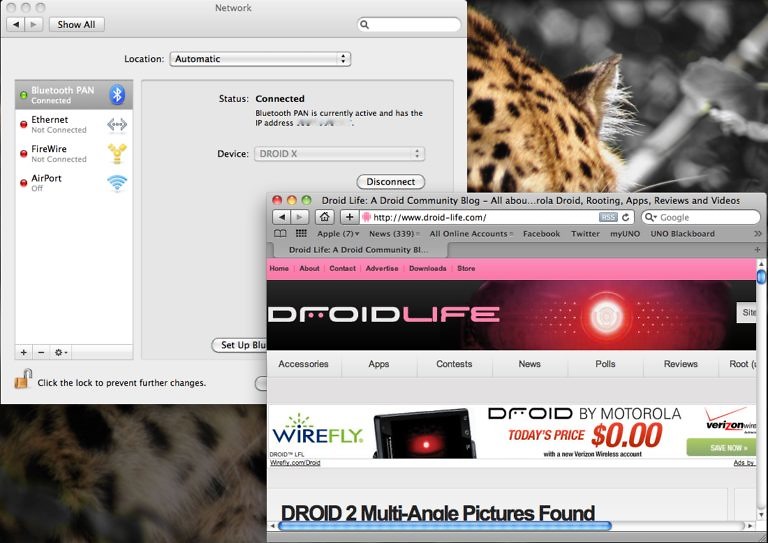Open the gear action menu below services
Image resolution: width=768 pixels, height=543 pixels.
pos(61,352)
